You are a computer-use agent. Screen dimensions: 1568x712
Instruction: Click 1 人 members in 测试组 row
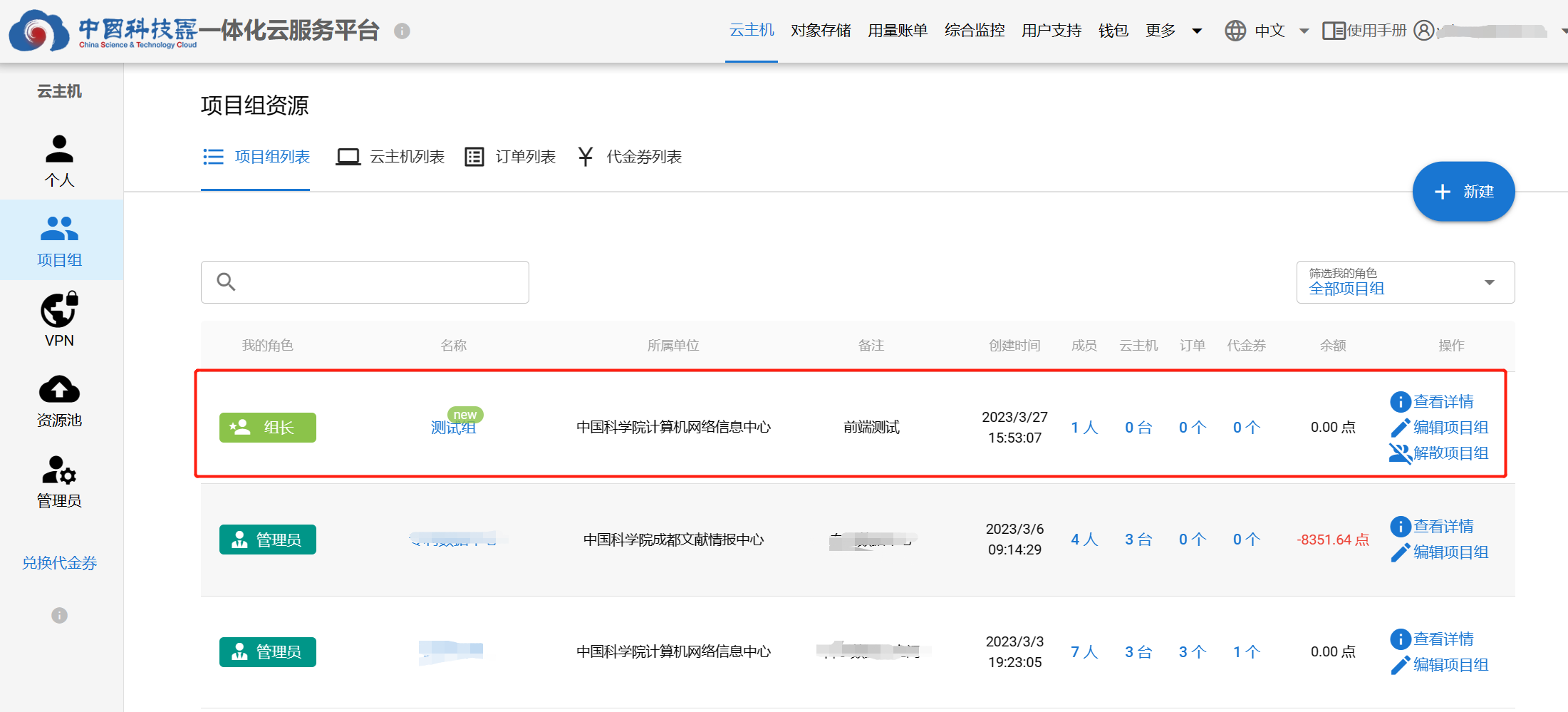(1084, 428)
